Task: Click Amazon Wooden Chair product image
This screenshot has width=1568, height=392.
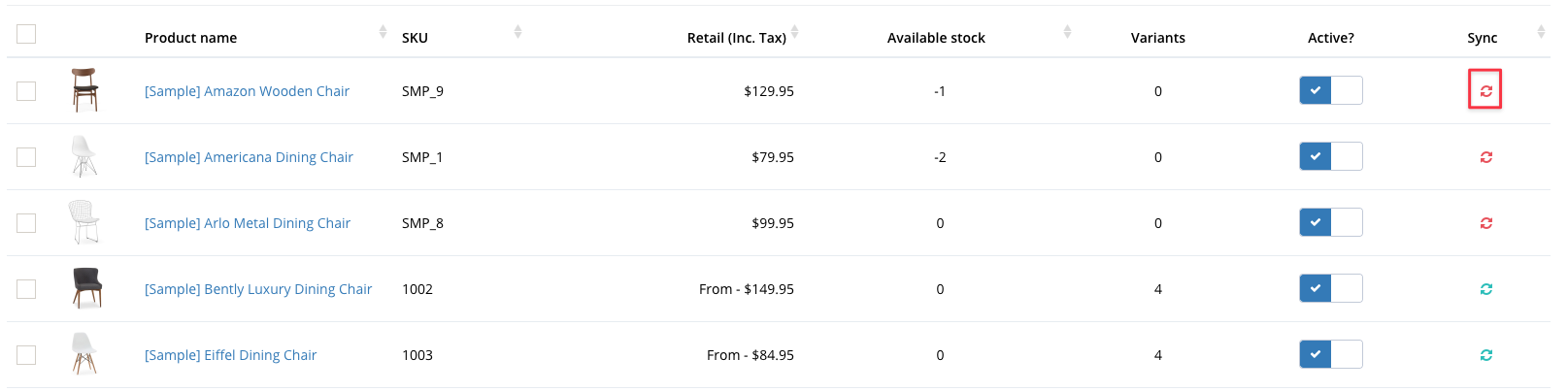Action: [x=85, y=90]
